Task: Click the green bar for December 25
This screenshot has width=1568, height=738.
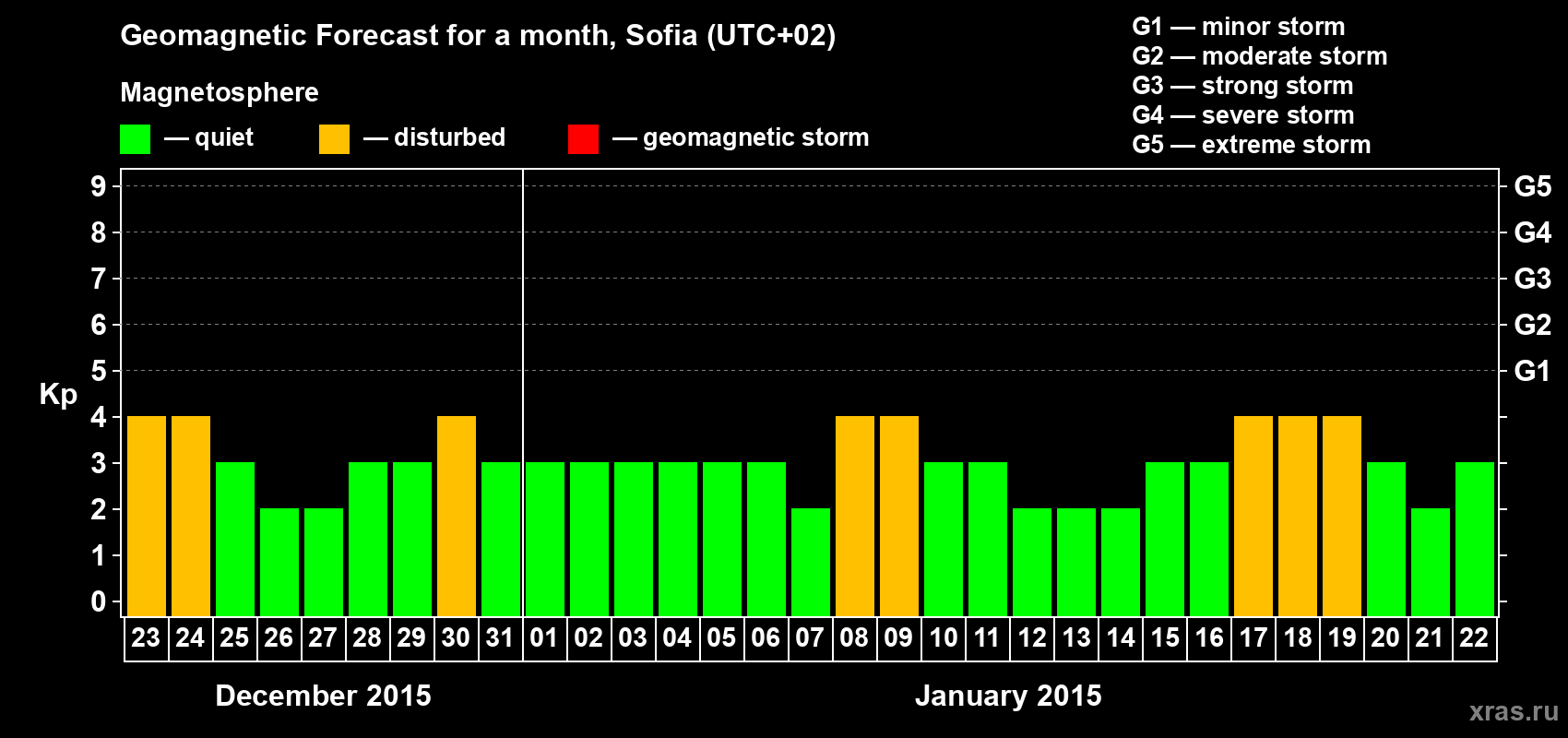Action: (235, 539)
